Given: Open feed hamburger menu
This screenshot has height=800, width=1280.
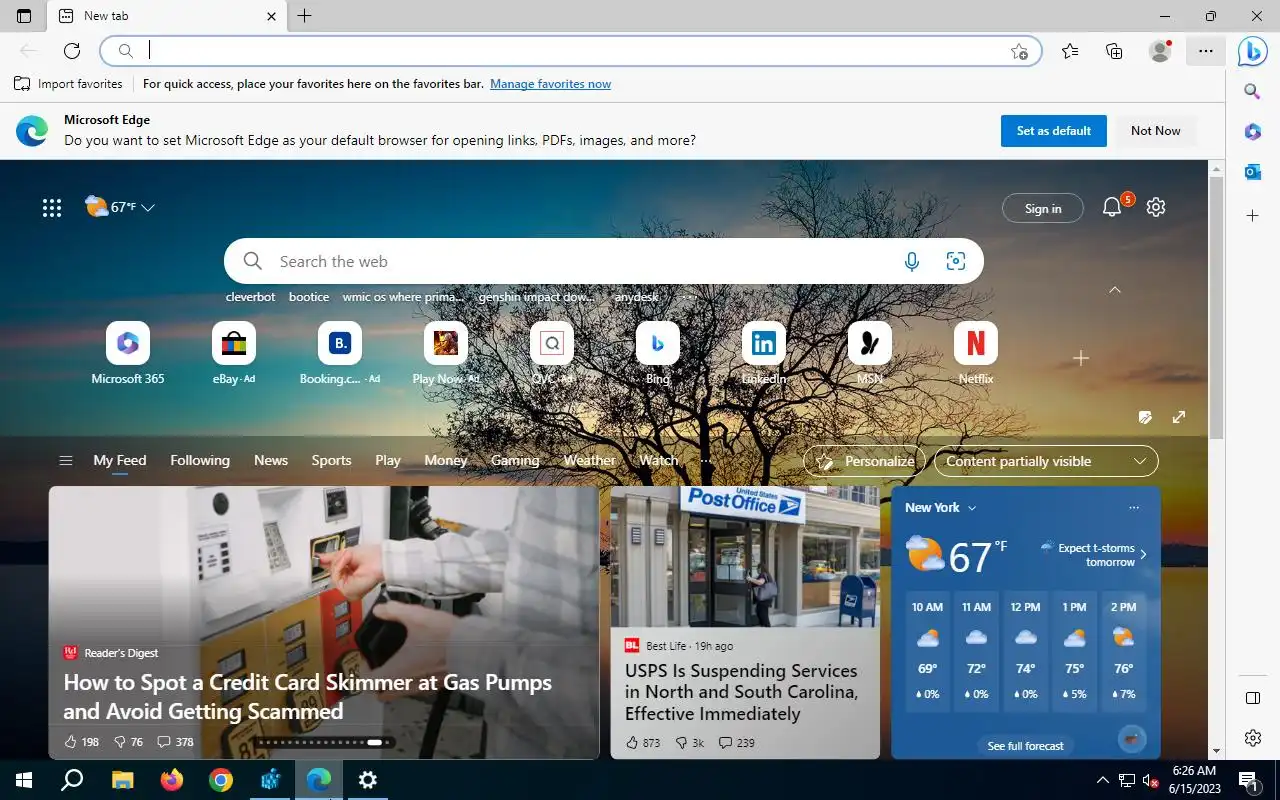Looking at the screenshot, I should click(x=66, y=461).
